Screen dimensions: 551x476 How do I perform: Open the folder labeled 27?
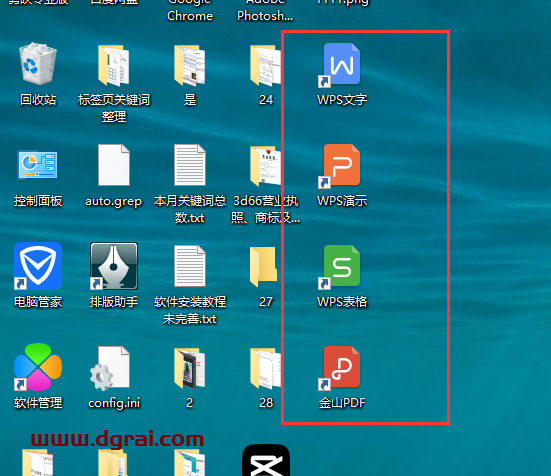click(x=264, y=267)
